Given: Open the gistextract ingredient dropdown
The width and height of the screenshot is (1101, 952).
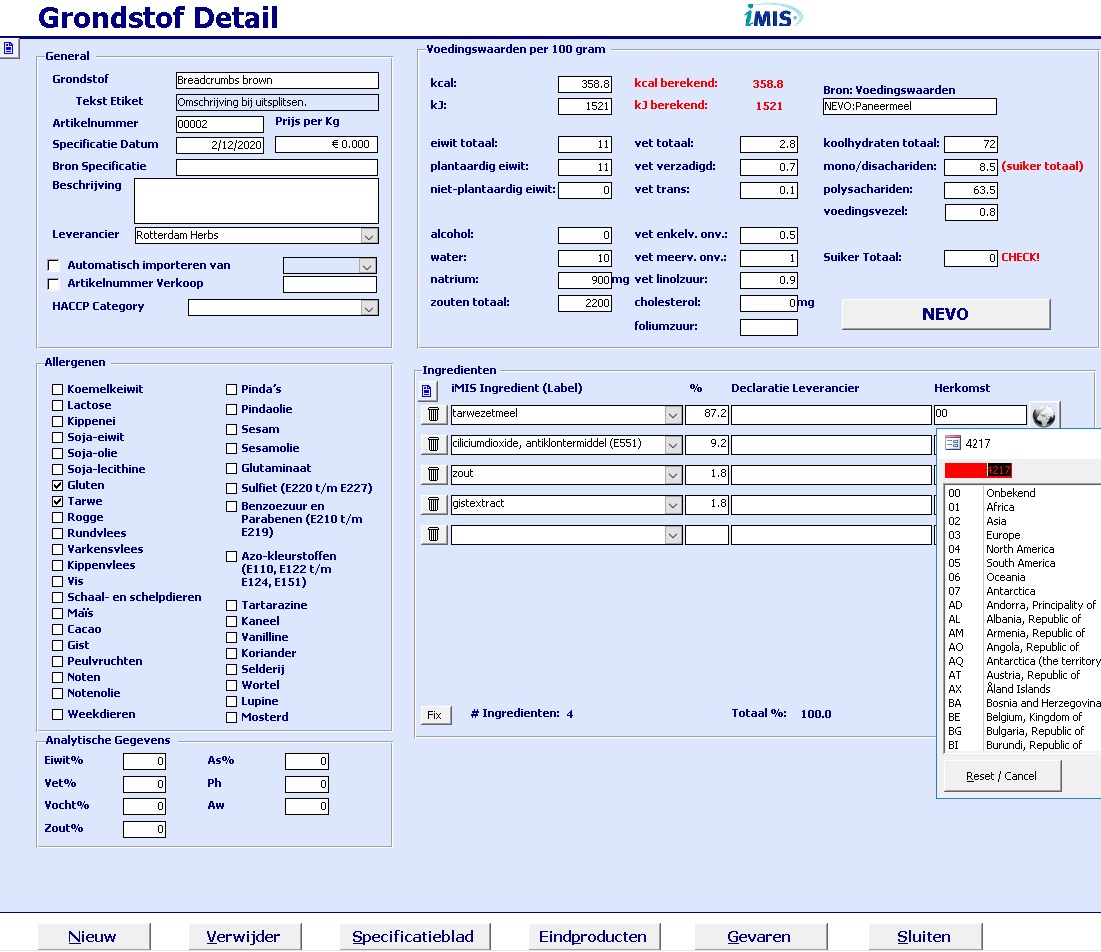Looking at the screenshot, I should click(673, 505).
